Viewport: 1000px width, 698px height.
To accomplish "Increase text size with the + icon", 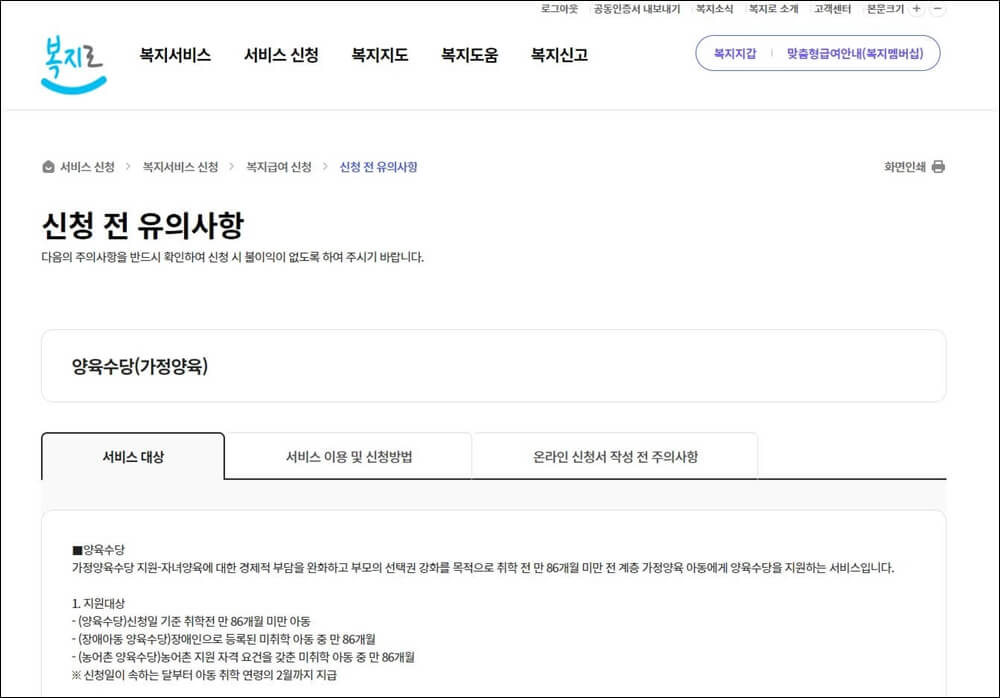I will [917, 9].
